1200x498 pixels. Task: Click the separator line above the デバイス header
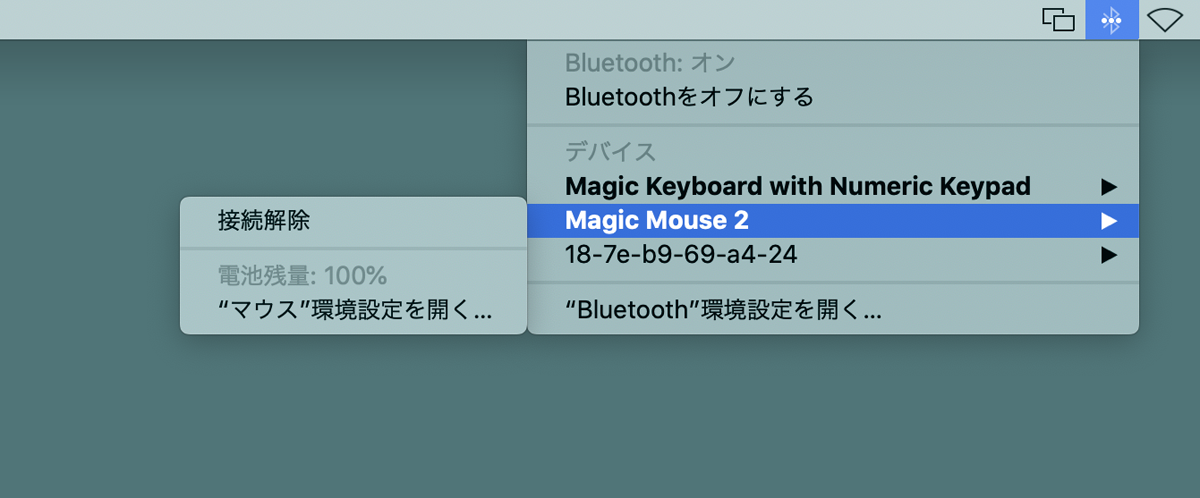pyautogui.click(x=832, y=125)
